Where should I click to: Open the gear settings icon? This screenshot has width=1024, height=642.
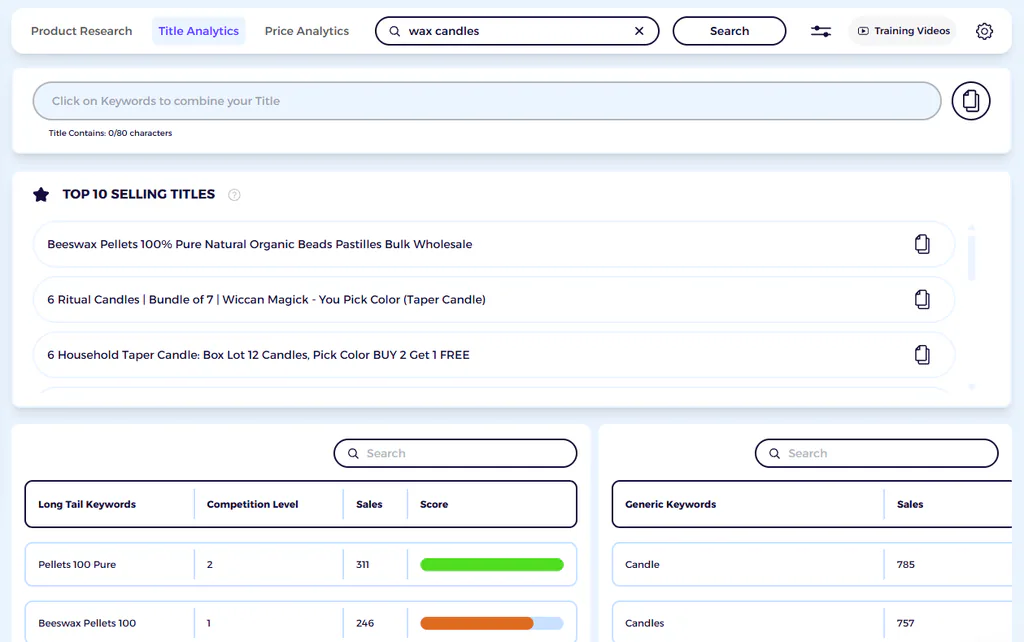click(x=984, y=31)
